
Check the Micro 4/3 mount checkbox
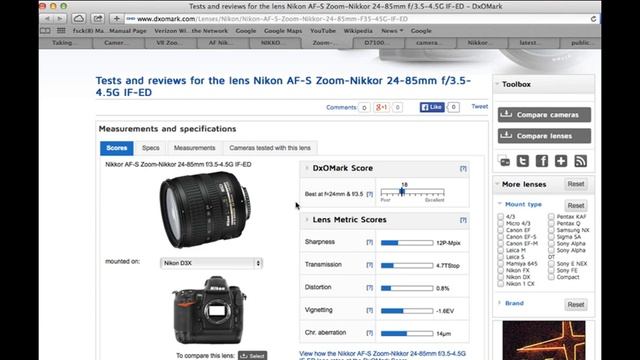click(x=500, y=223)
